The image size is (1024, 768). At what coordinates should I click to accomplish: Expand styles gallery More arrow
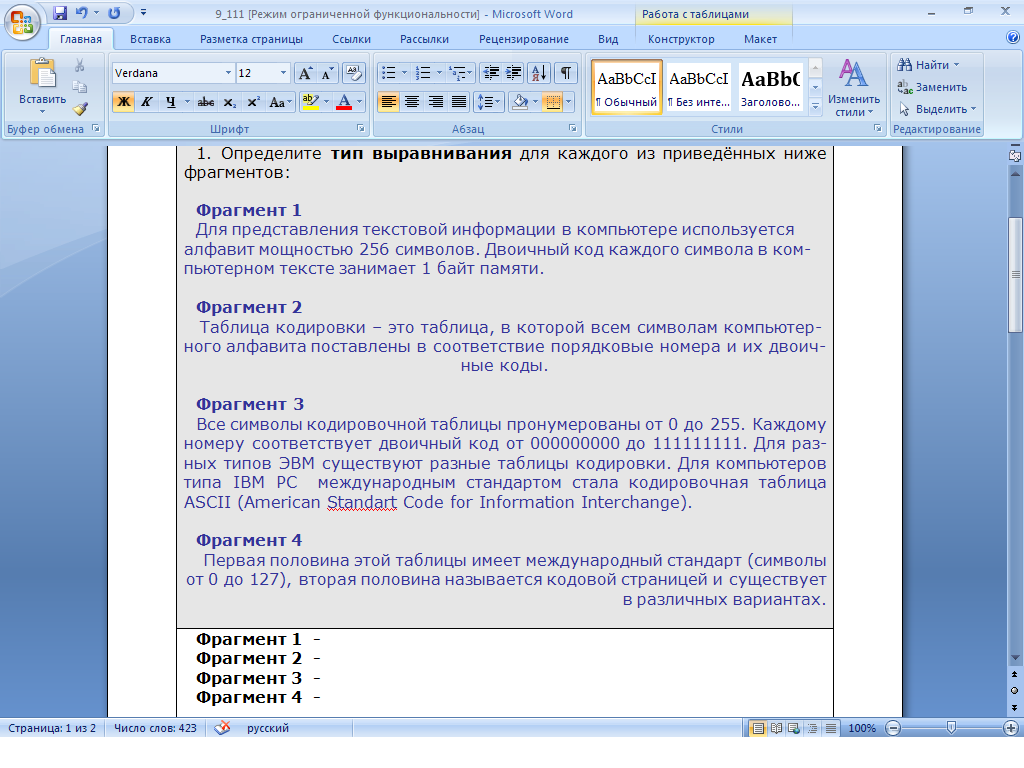coord(815,106)
